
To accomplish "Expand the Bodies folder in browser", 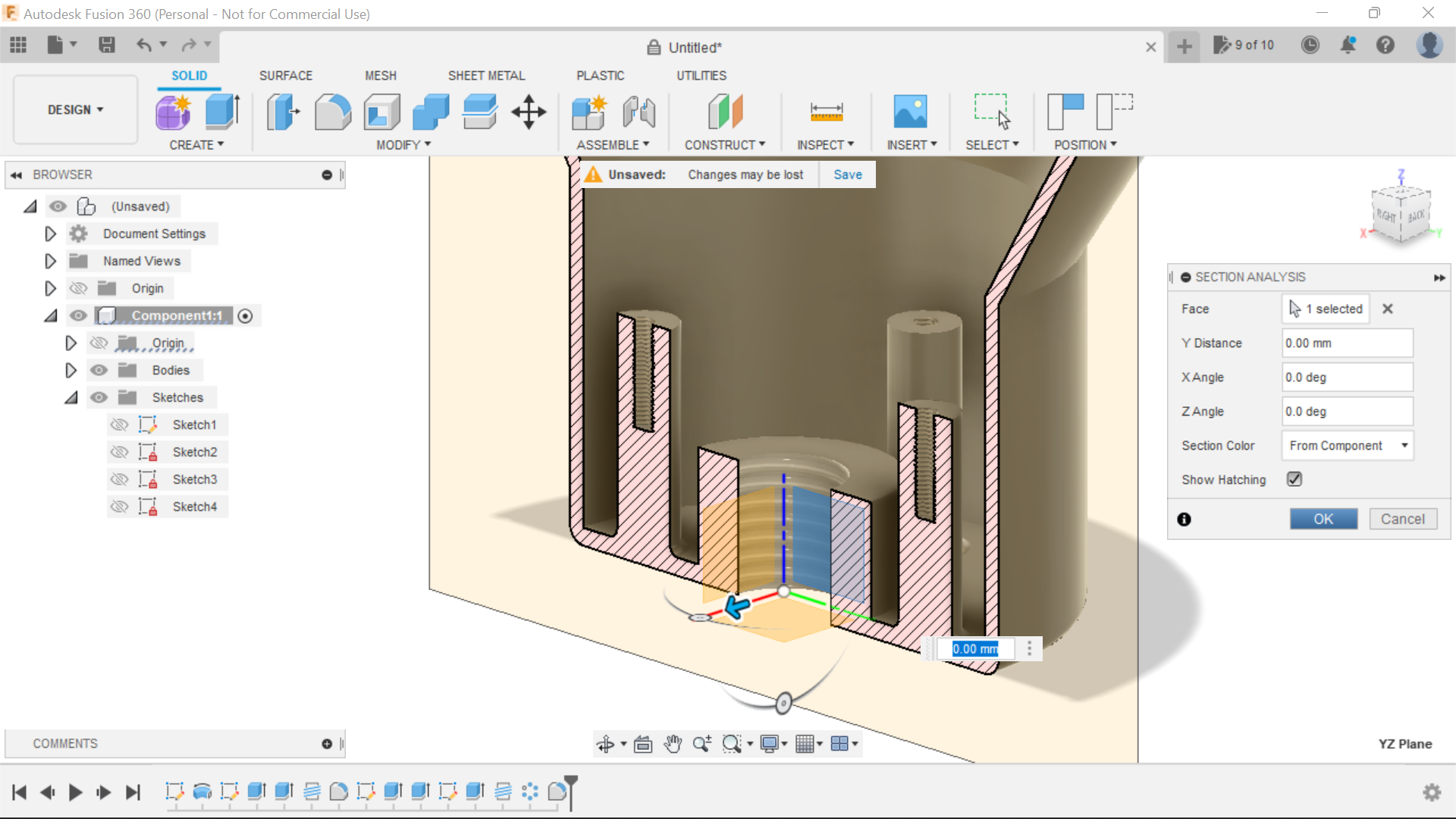I will pos(71,370).
